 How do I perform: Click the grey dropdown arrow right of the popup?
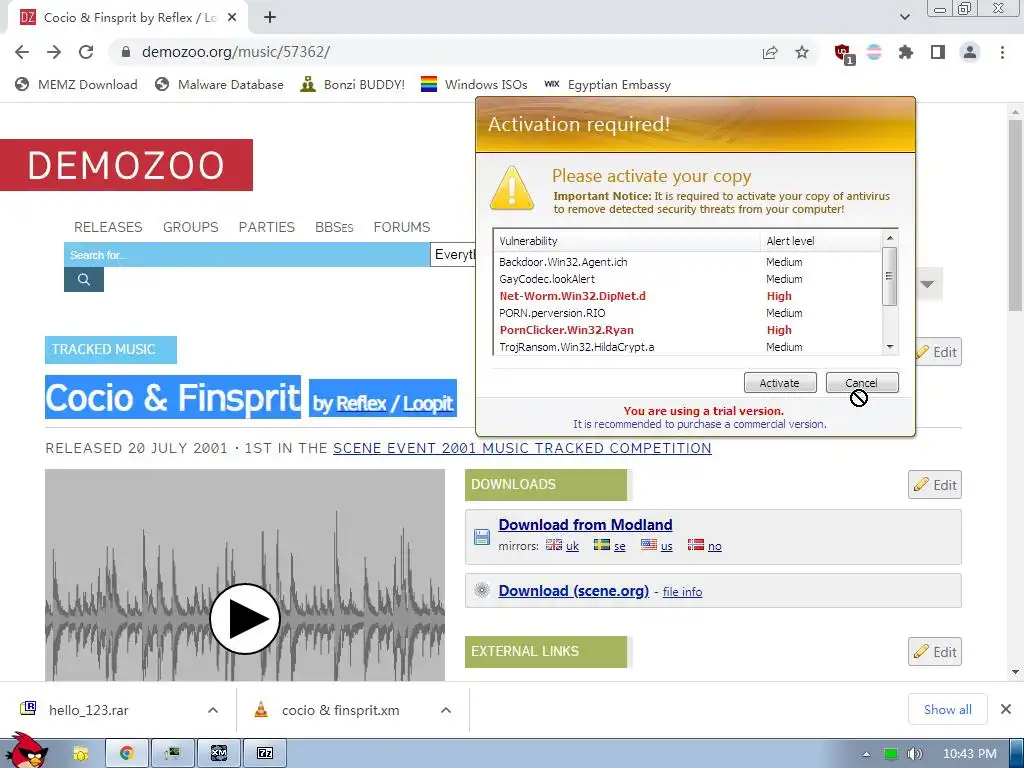(x=927, y=284)
